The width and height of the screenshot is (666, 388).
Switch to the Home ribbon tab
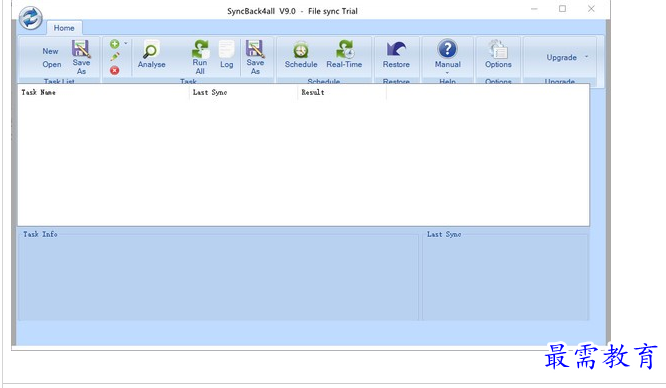[64, 28]
